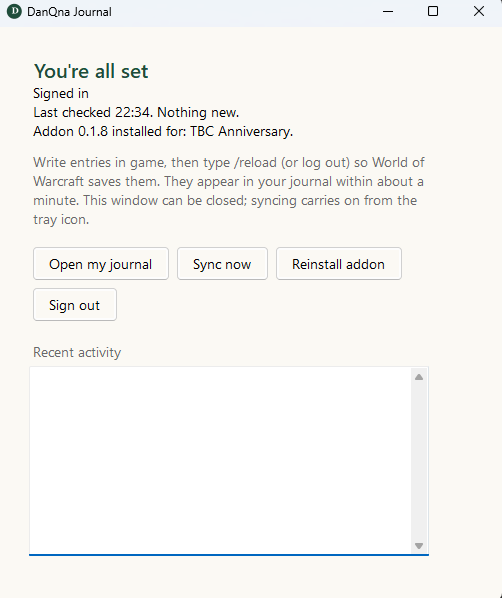Sign out of the account
This screenshot has width=502, height=598.
(75, 305)
